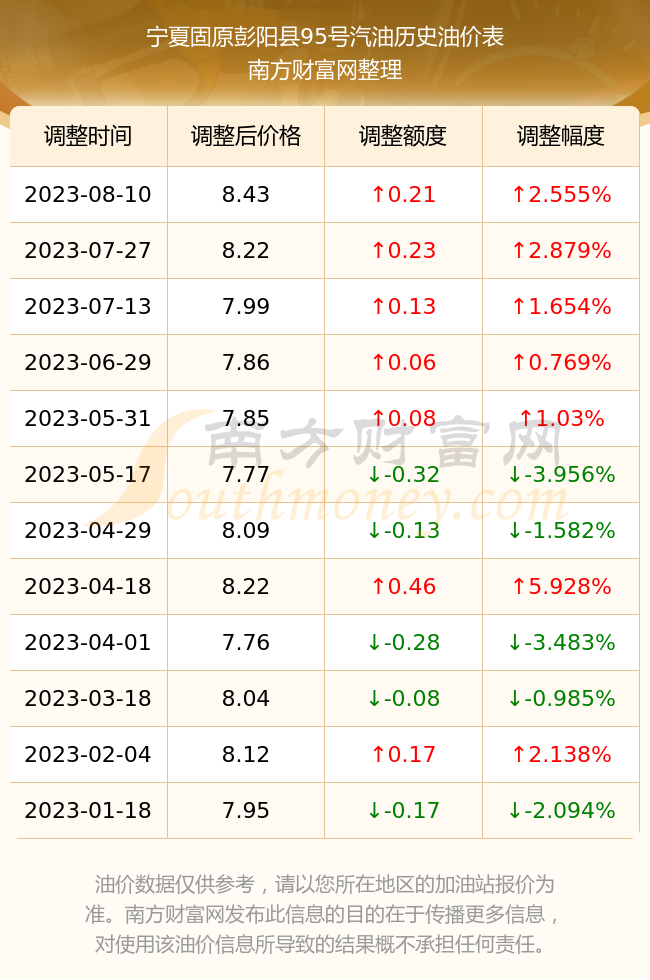Select the ↑5.928% percentage cell

click(561, 586)
